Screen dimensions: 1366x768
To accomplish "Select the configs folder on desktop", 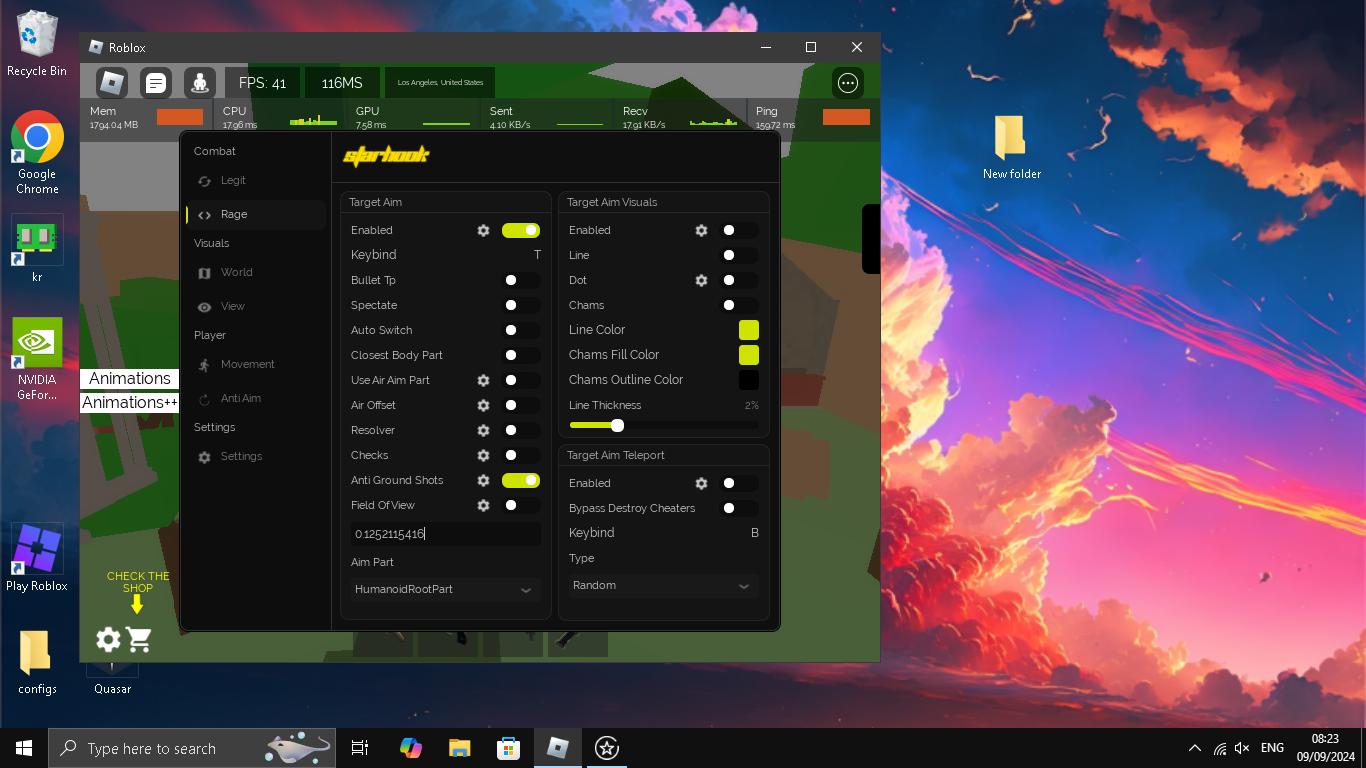I will point(37,661).
